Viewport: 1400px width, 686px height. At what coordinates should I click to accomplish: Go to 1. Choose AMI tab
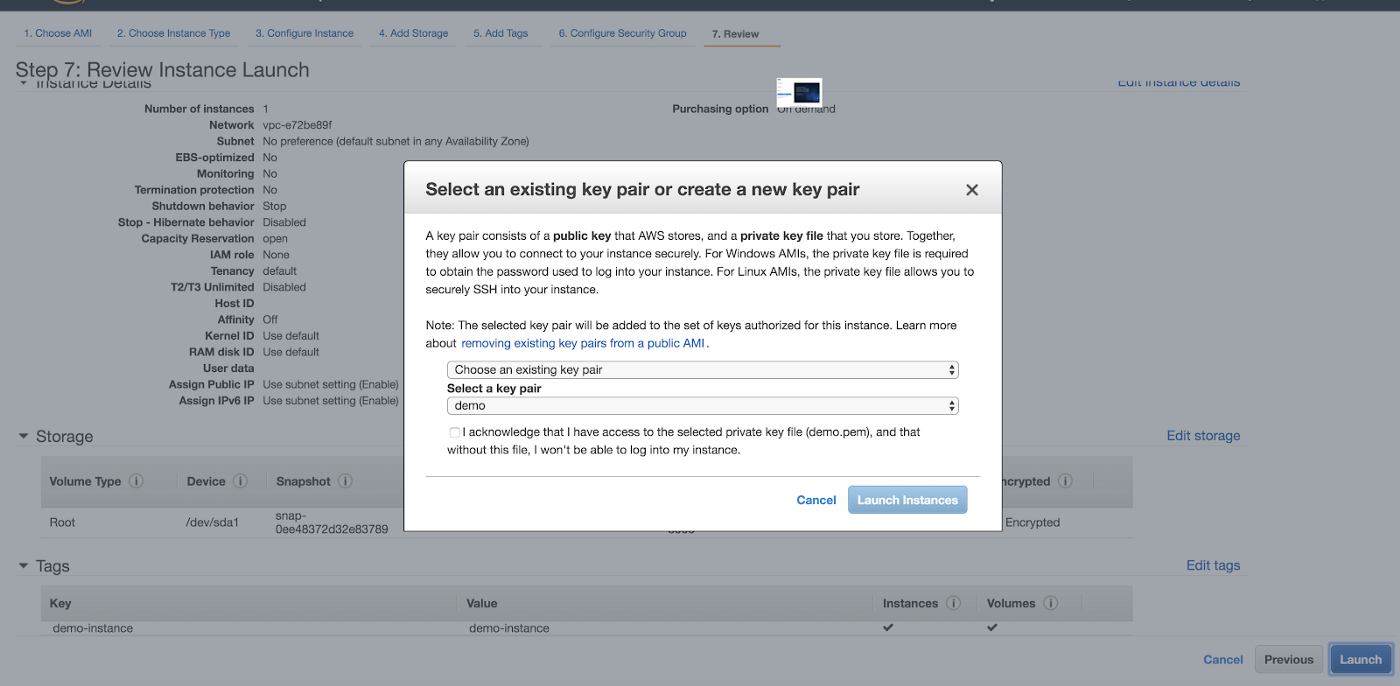pos(58,33)
